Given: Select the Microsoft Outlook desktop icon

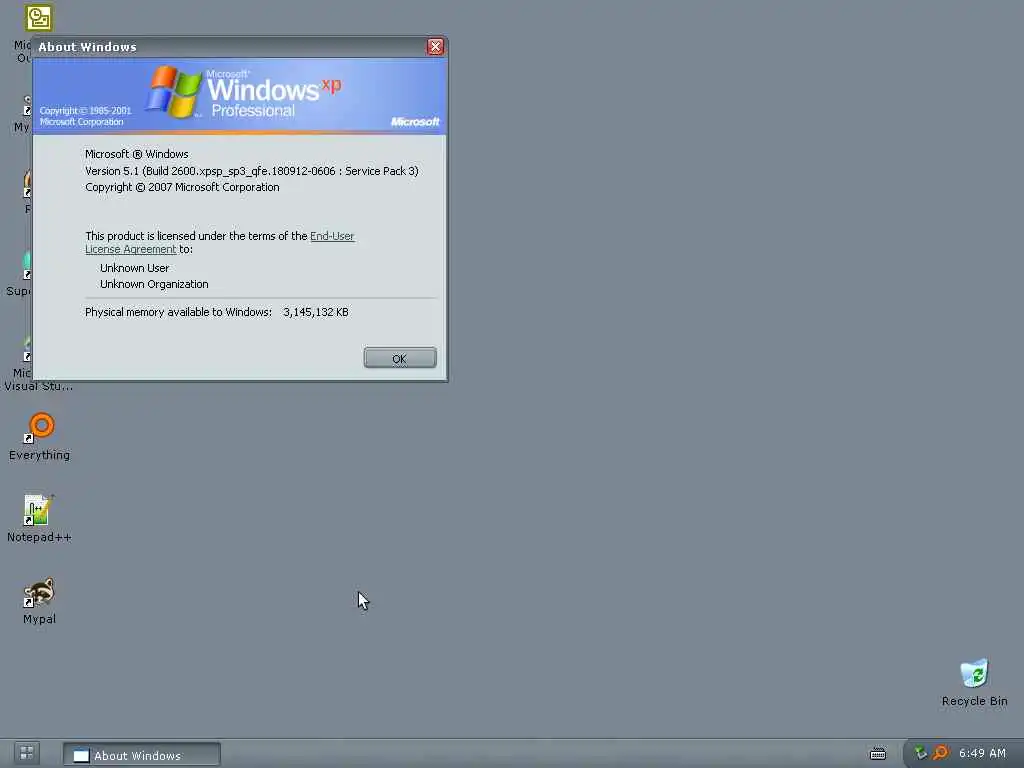Looking at the screenshot, I should point(38,18).
